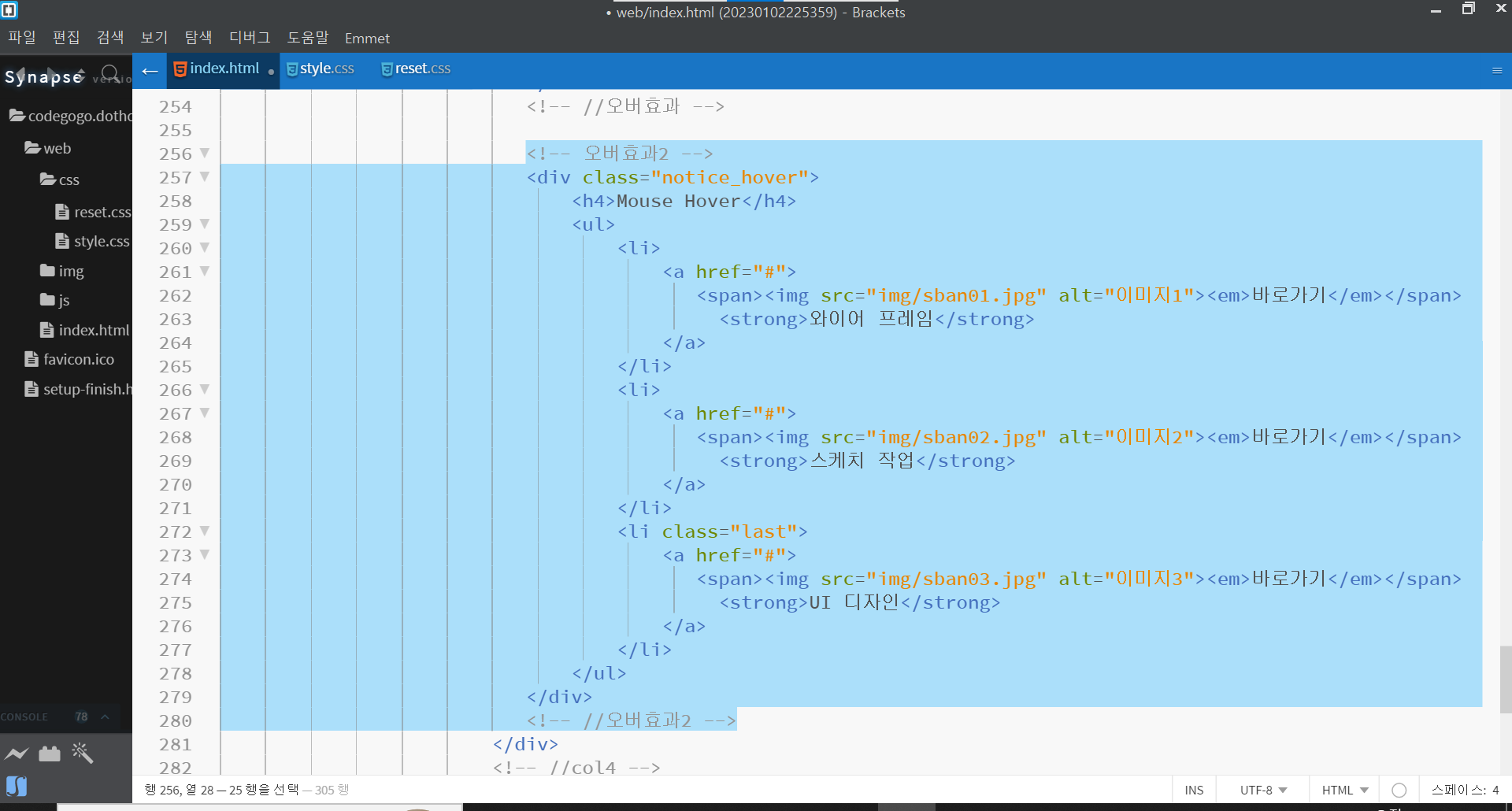1512x811 pixels.
Task: Open the 디버그 menu
Action: click(x=250, y=38)
